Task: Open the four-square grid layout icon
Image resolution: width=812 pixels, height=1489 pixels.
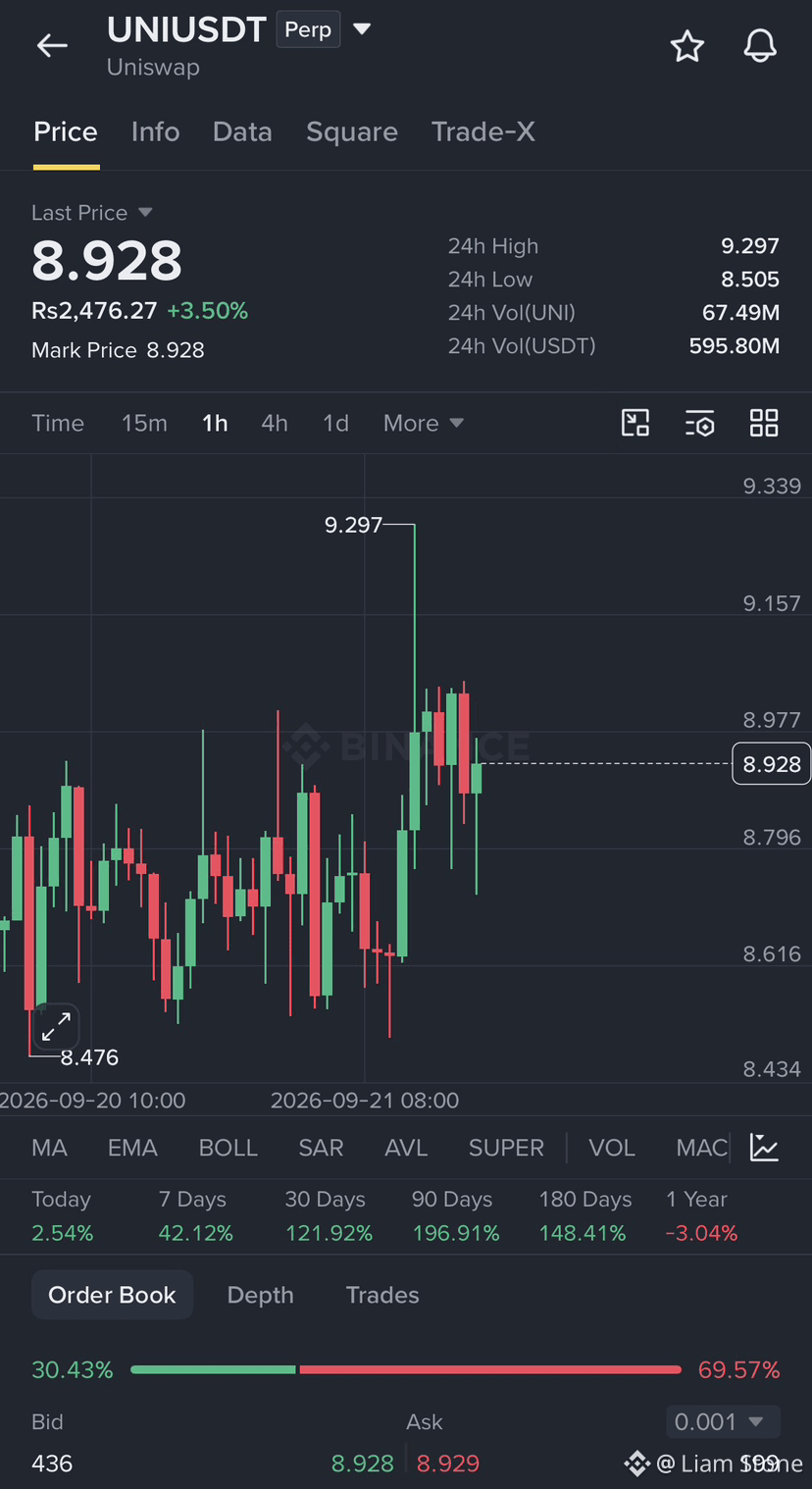Action: 764,423
